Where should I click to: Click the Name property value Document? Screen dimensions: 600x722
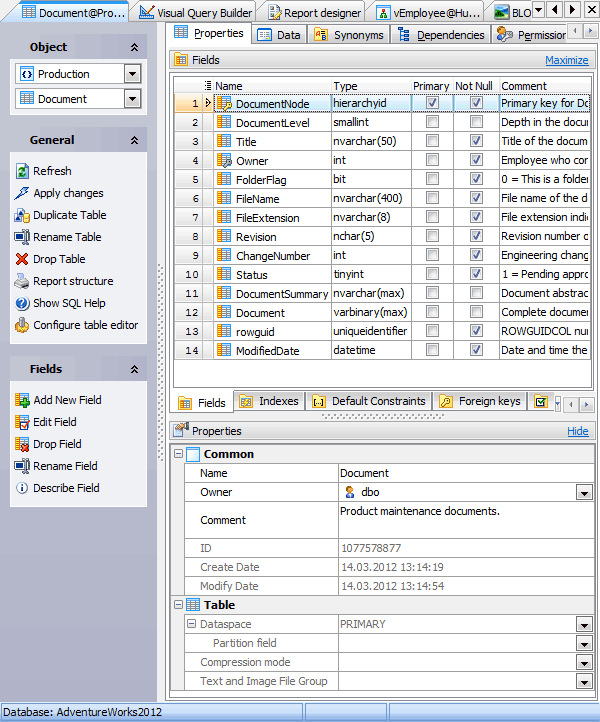(x=466, y=473)
